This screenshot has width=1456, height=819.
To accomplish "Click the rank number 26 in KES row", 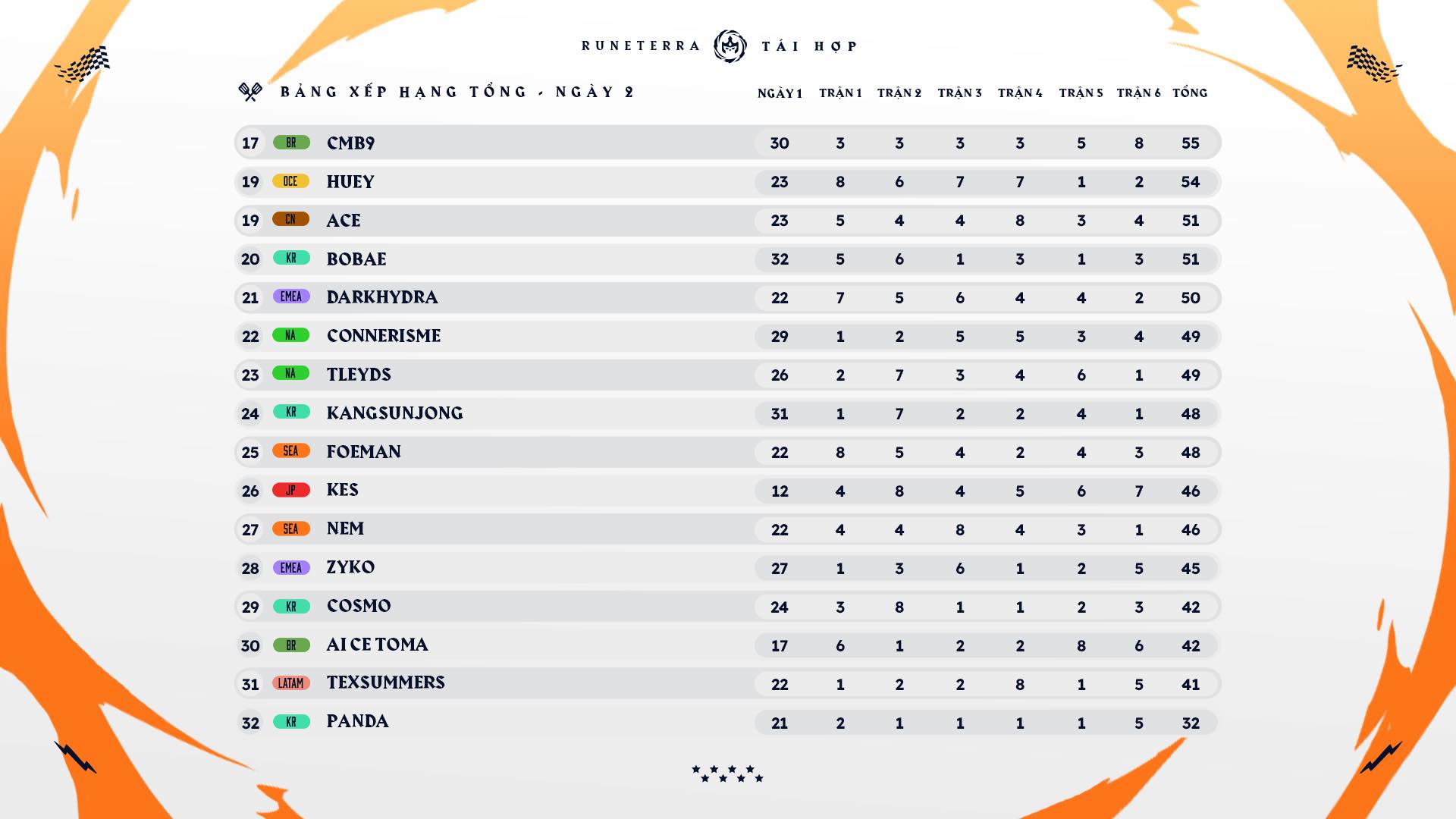I will [x=250, y=491].
